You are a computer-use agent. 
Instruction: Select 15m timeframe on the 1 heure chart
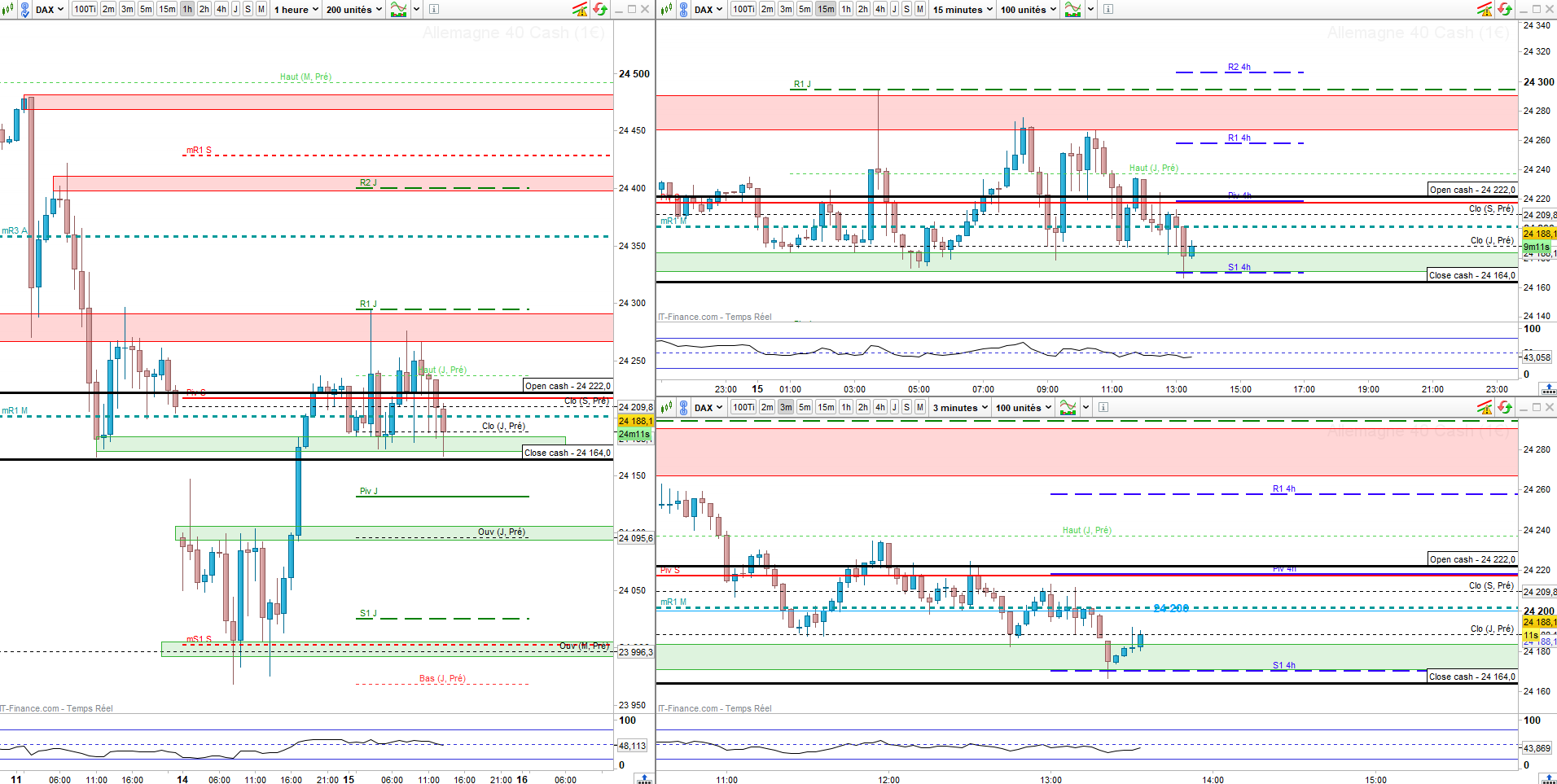tap(167, 10)
